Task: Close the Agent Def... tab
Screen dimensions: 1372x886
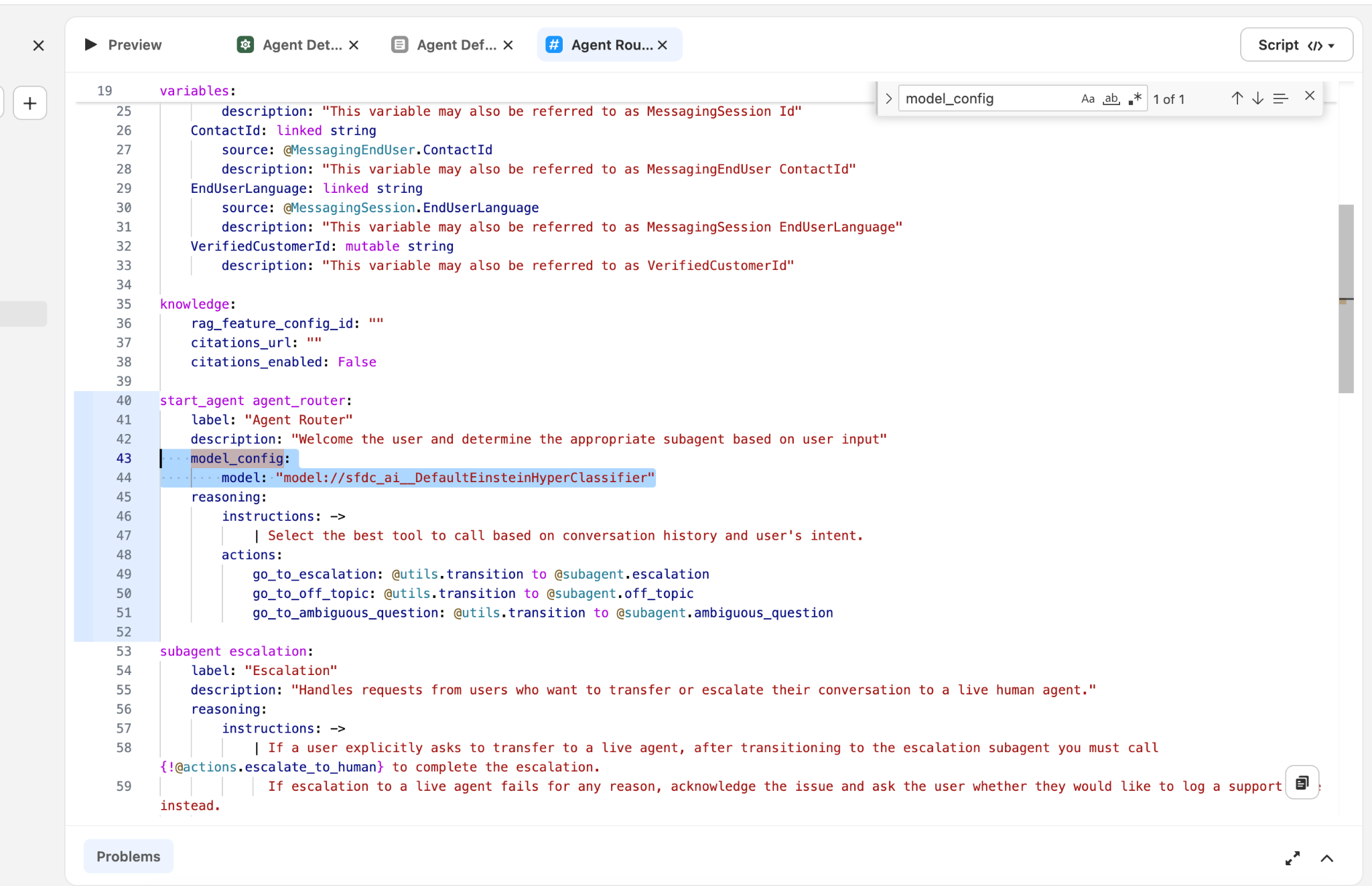Action: 508,45
